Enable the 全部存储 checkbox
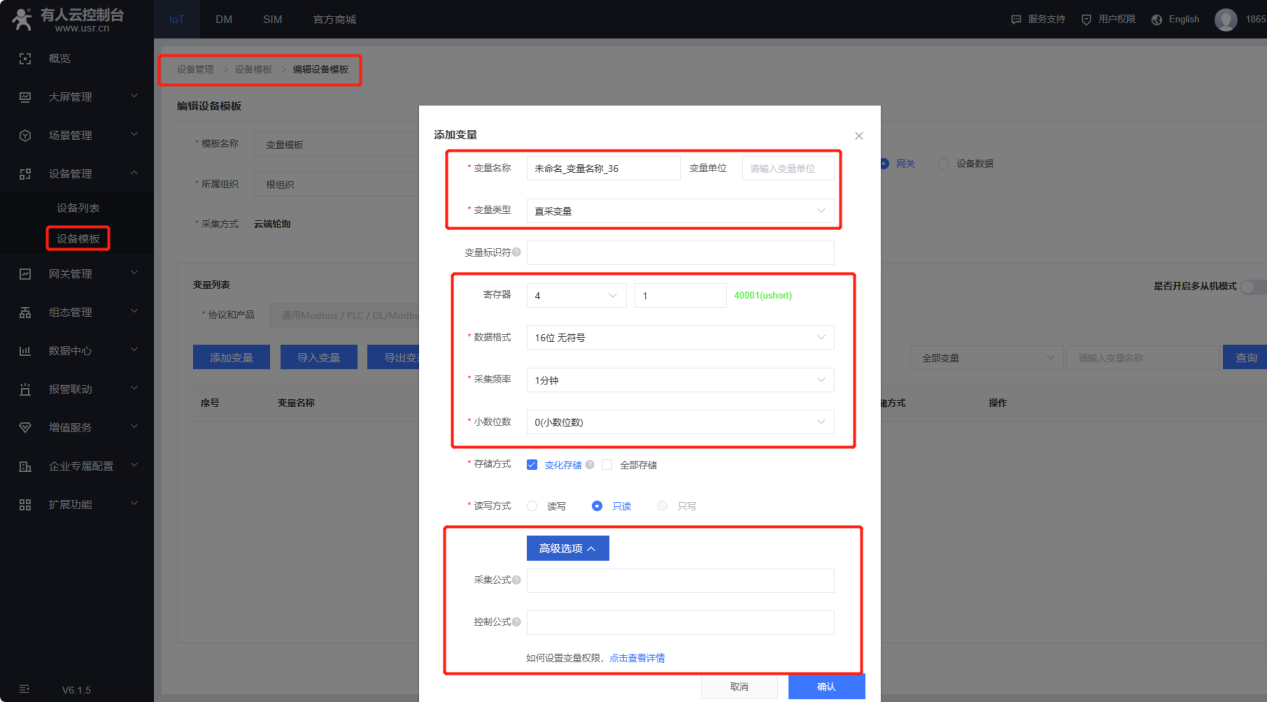This screenshot has height=702, width=1267. 606,465
